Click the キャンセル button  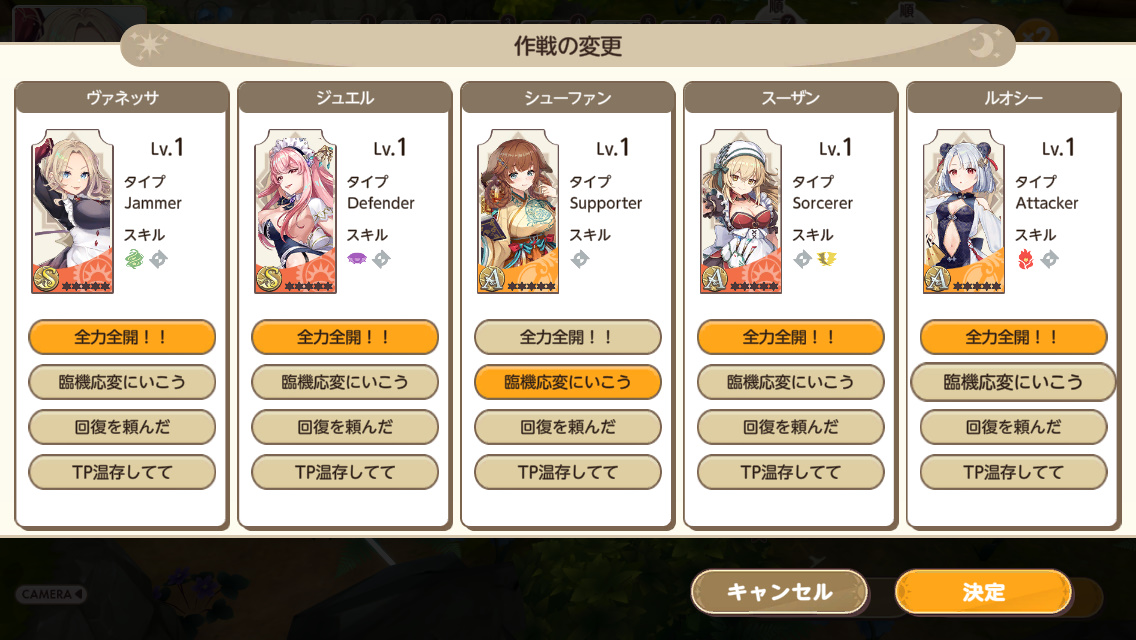(780, 592)
